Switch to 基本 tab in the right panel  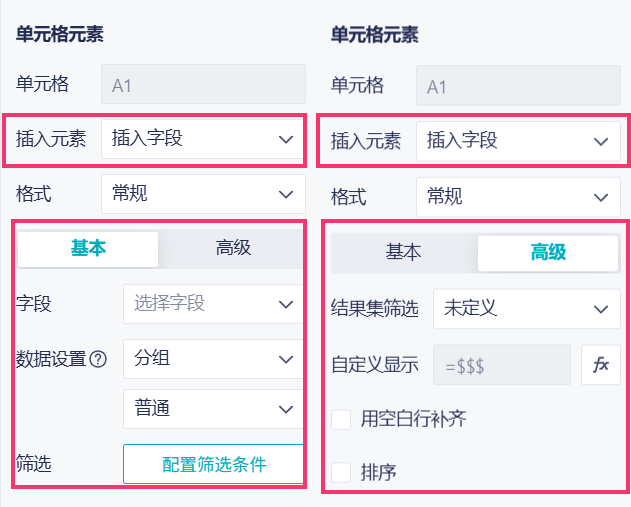point(403,253)
